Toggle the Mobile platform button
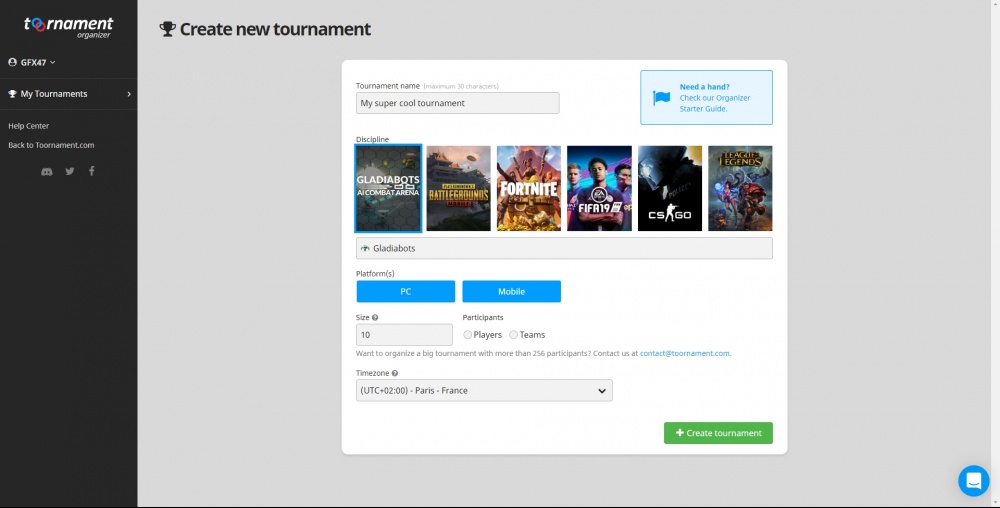The height and width of the screenshot is (508, 1000). (511, 291)
